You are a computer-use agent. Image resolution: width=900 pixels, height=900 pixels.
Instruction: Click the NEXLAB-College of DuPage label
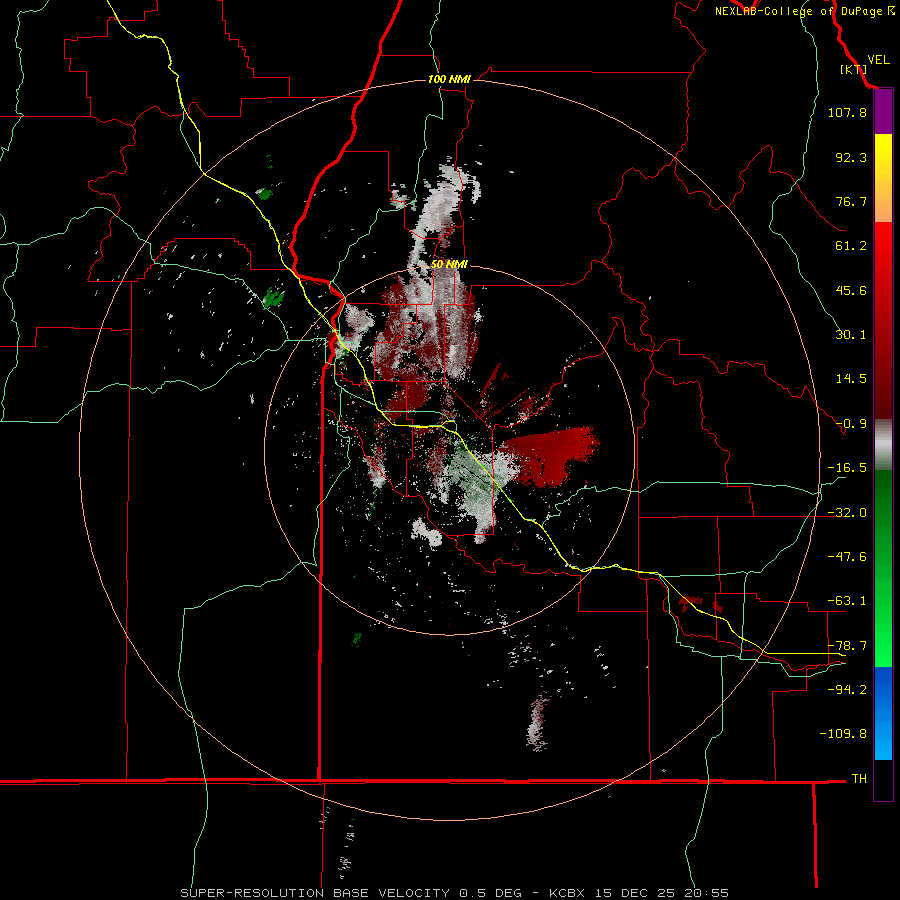coord(798,11)
